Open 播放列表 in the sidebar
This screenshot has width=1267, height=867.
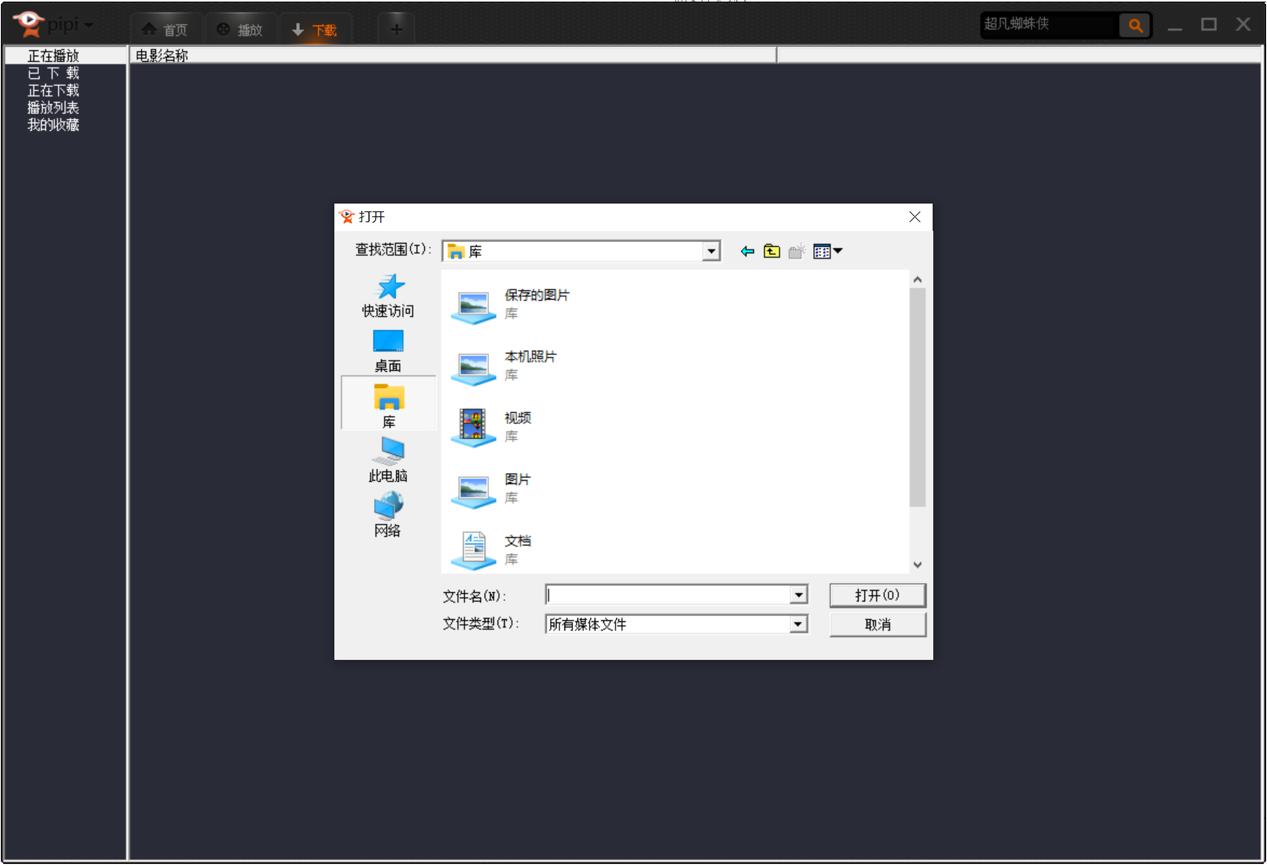[x=53, y=108]
